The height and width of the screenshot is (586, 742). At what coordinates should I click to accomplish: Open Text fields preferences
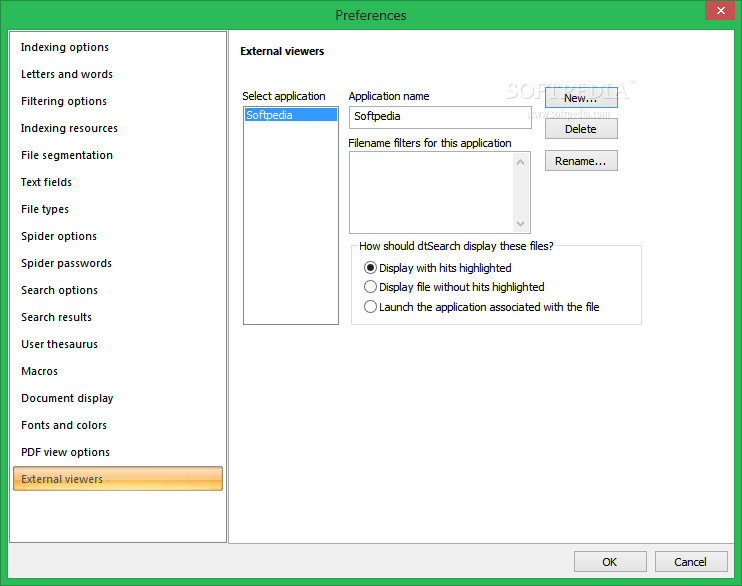[46, 182]
